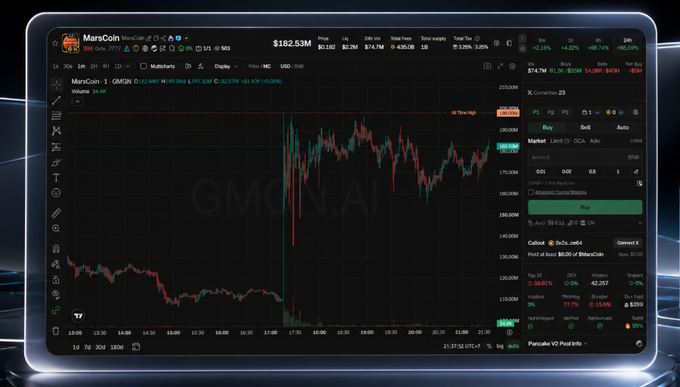Open the indicators icon in chart toolbar

click(x=200, y=66)
